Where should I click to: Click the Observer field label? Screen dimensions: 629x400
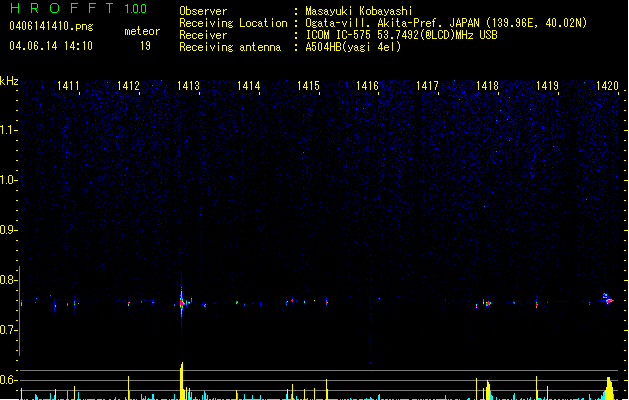[203, 11]
